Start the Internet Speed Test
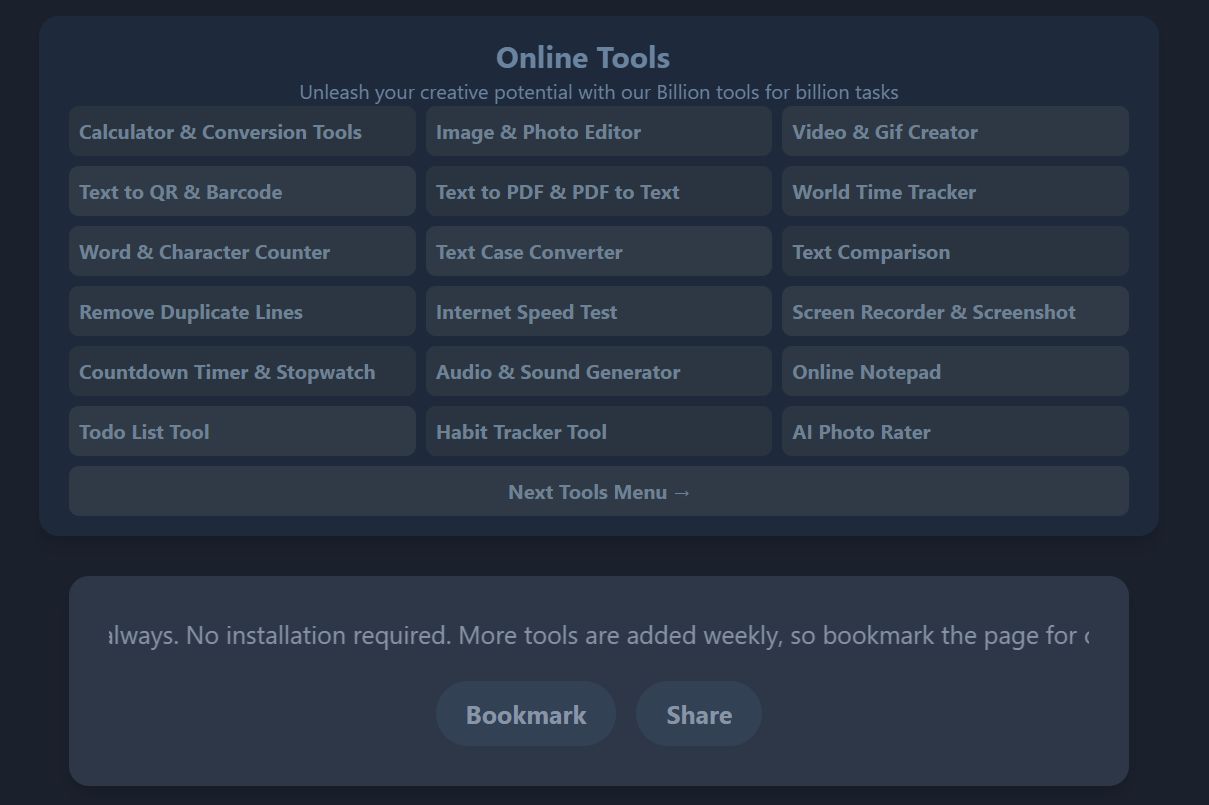 (x=598, y=312)
